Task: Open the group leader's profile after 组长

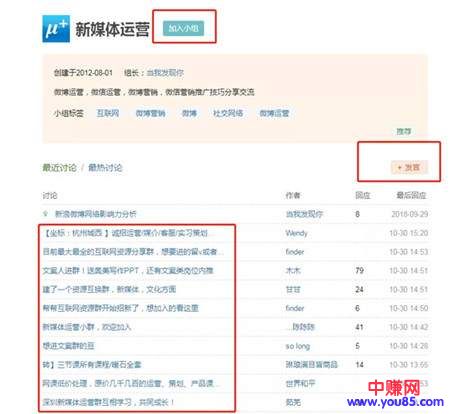Action: coord(165,73)
